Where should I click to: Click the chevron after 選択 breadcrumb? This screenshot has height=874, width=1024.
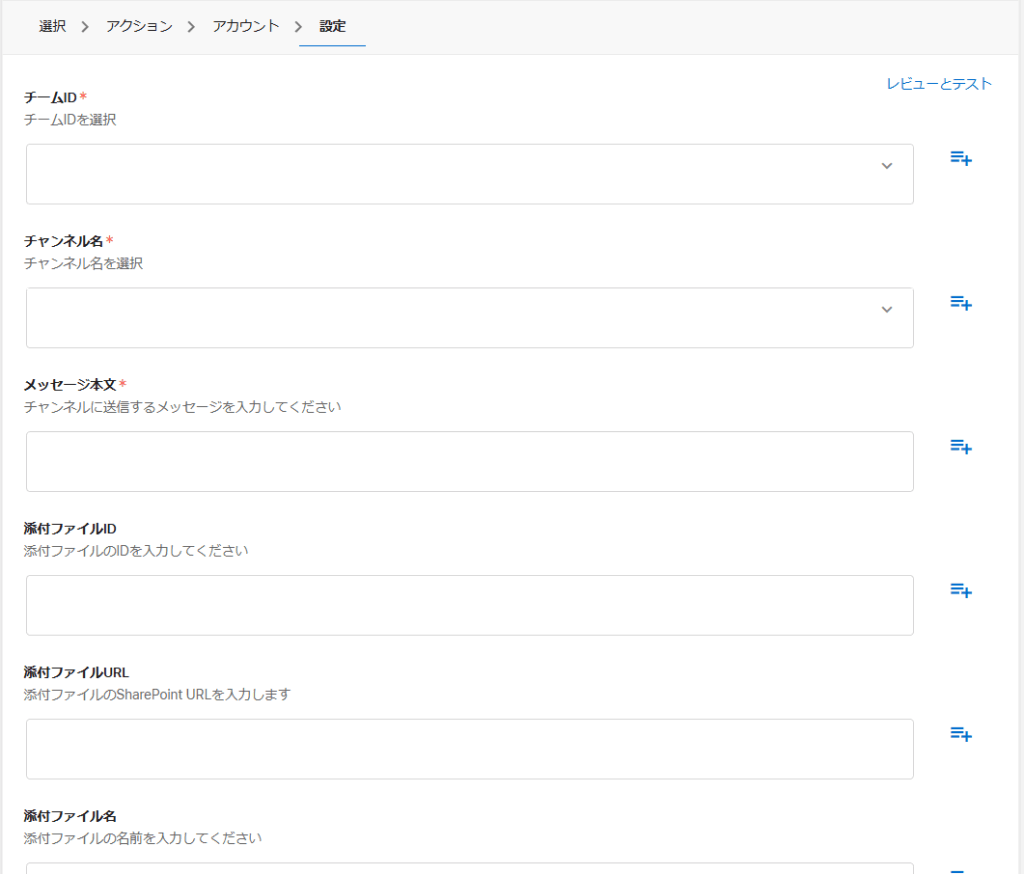point(85,27)
